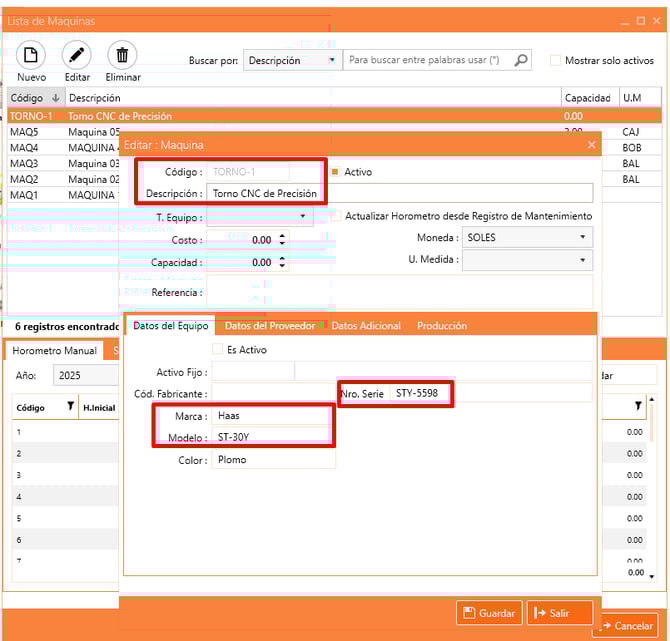Close the Editar Maquina dialog
This screenshot has width=670, height=641.
591,145
